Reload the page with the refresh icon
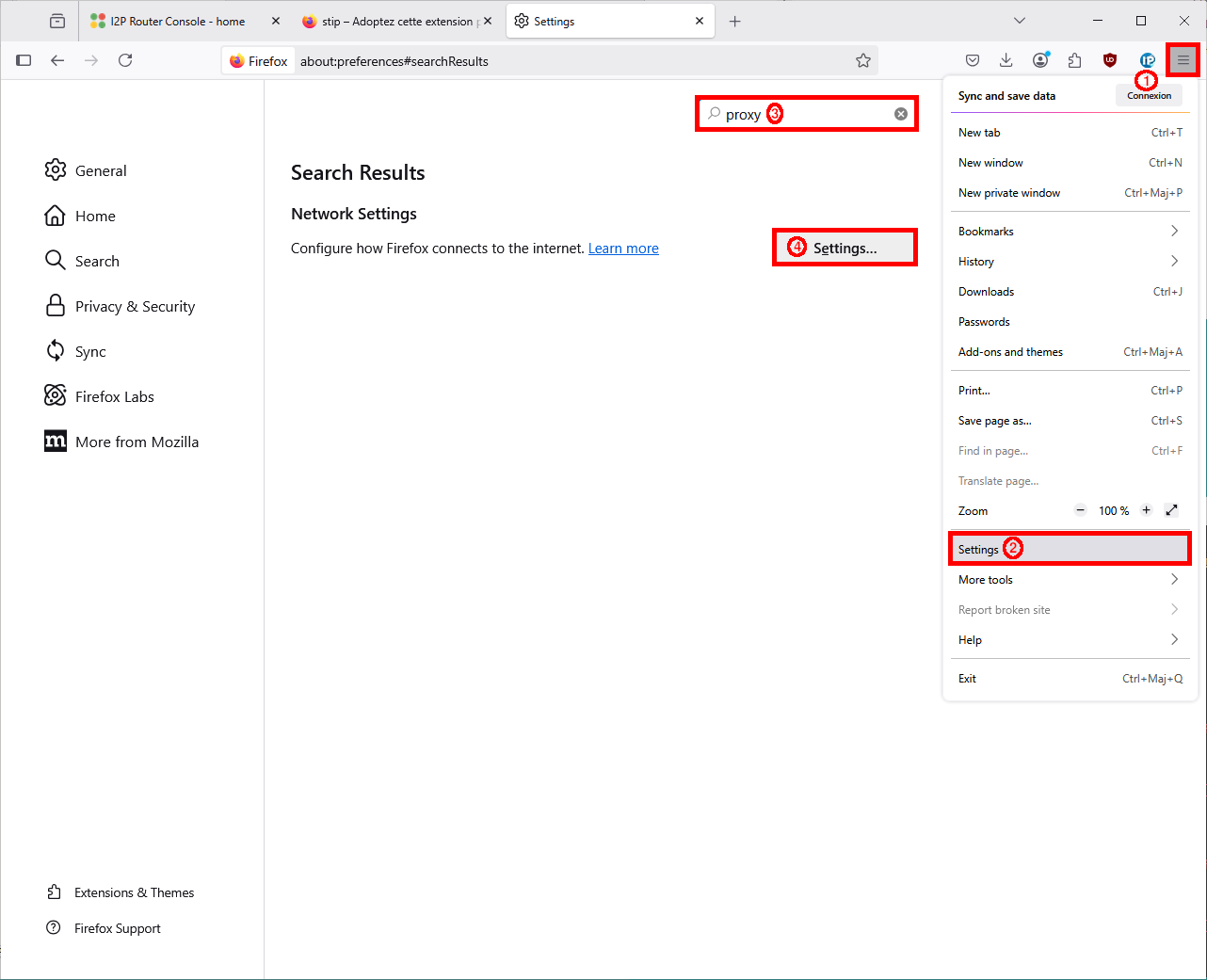Screen dimensions: 1207x980 point(125,60)
